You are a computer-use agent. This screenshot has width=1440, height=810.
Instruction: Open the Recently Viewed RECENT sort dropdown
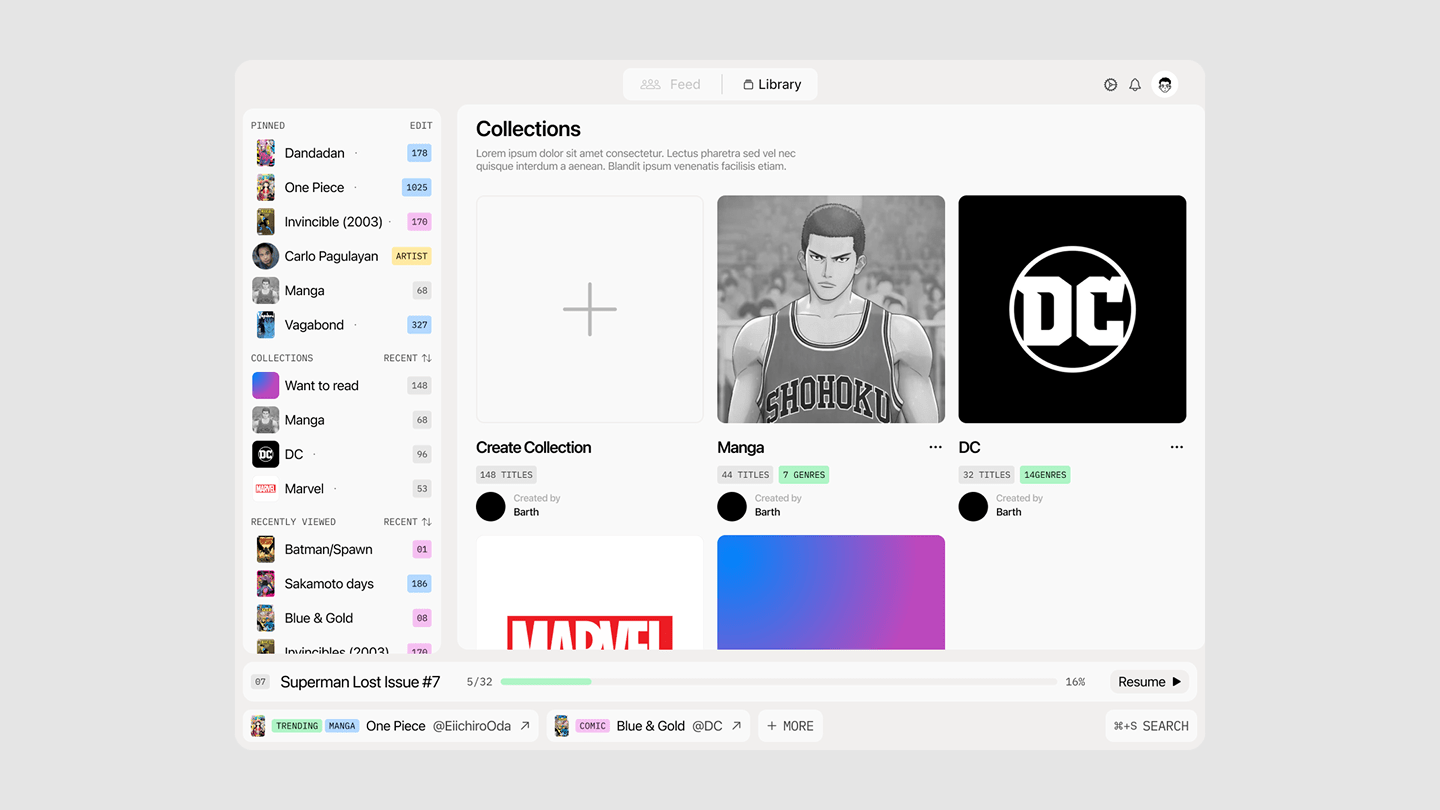(x=408, y=522)
